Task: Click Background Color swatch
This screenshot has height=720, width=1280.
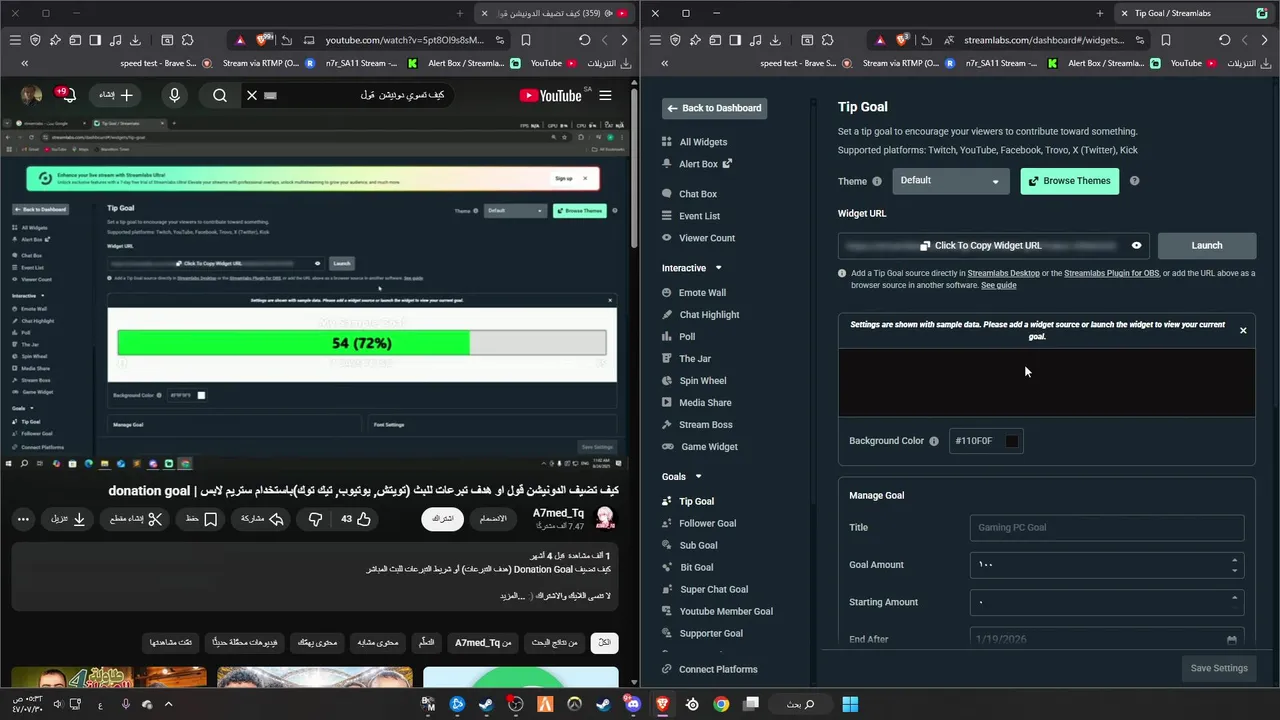Action: 1012,441
